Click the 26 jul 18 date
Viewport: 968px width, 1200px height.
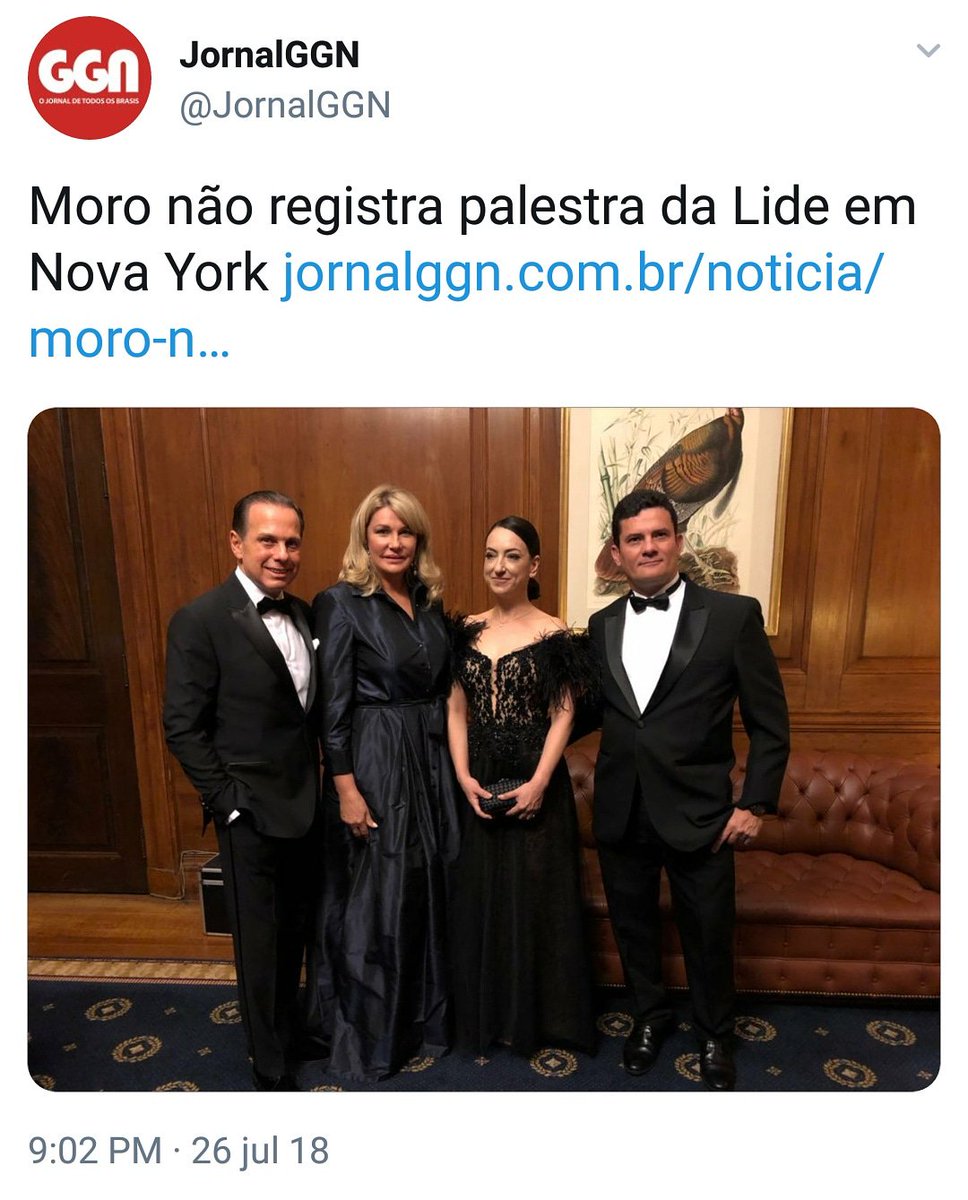click(x=260, y=1150)
